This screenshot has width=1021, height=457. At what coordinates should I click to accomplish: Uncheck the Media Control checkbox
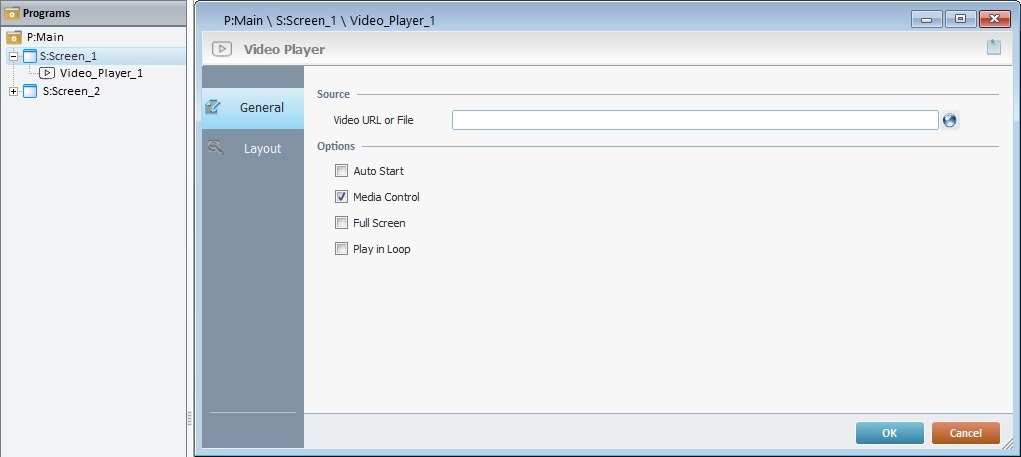click(342, 197)
